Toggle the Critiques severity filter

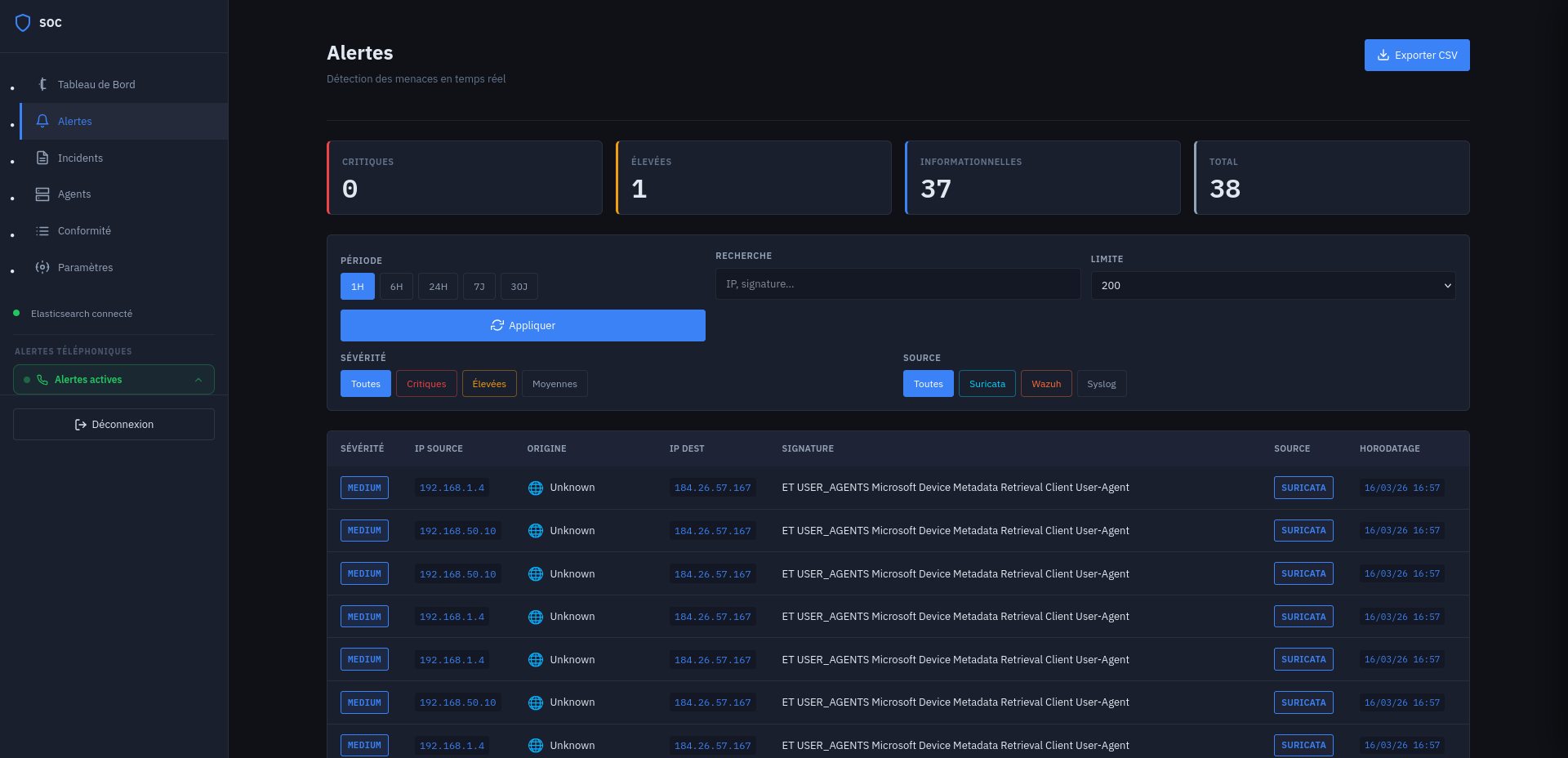pyautogui.click(x=426, y=384)
